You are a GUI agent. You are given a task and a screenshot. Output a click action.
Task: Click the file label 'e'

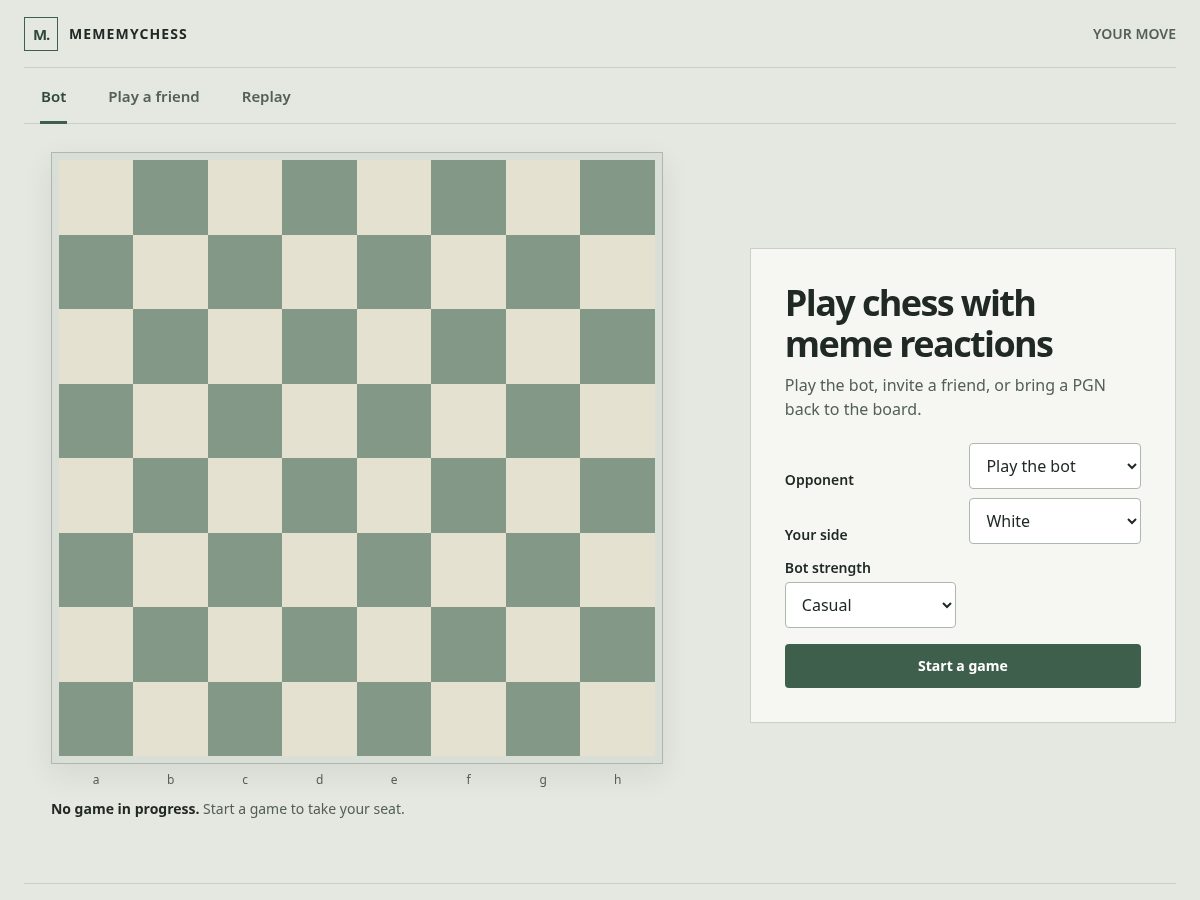394,780
